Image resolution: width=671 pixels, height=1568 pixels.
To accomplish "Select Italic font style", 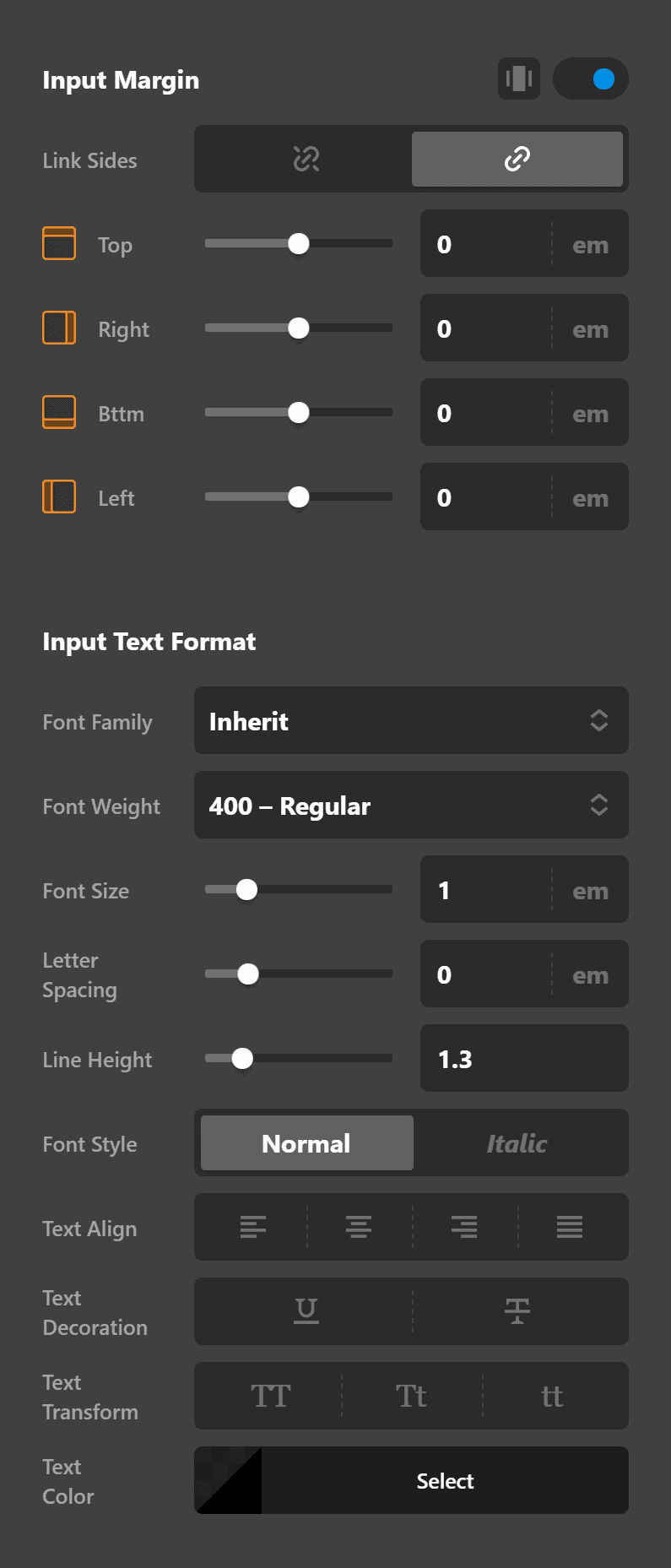I will [x=517, y=1143].
